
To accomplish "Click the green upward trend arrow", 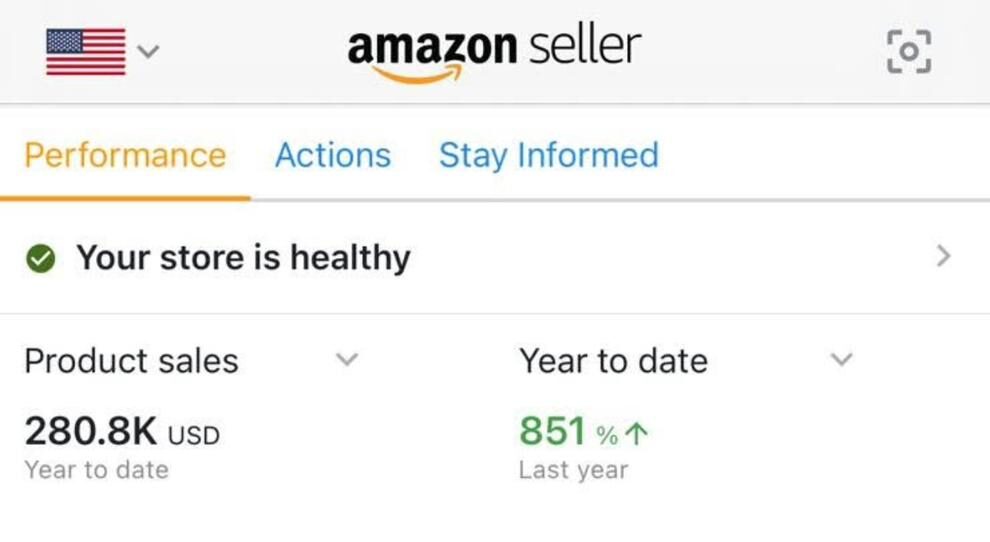I will point(637,434).
